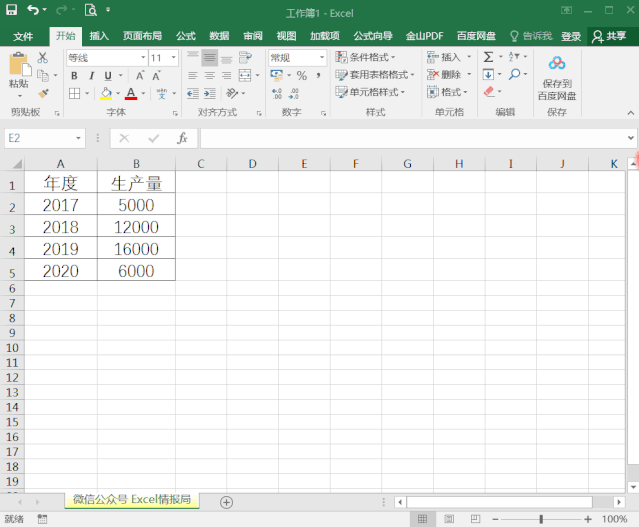Switch to the 插入 ribbon tab
The image size is (639, 527).
pos(99,36)
